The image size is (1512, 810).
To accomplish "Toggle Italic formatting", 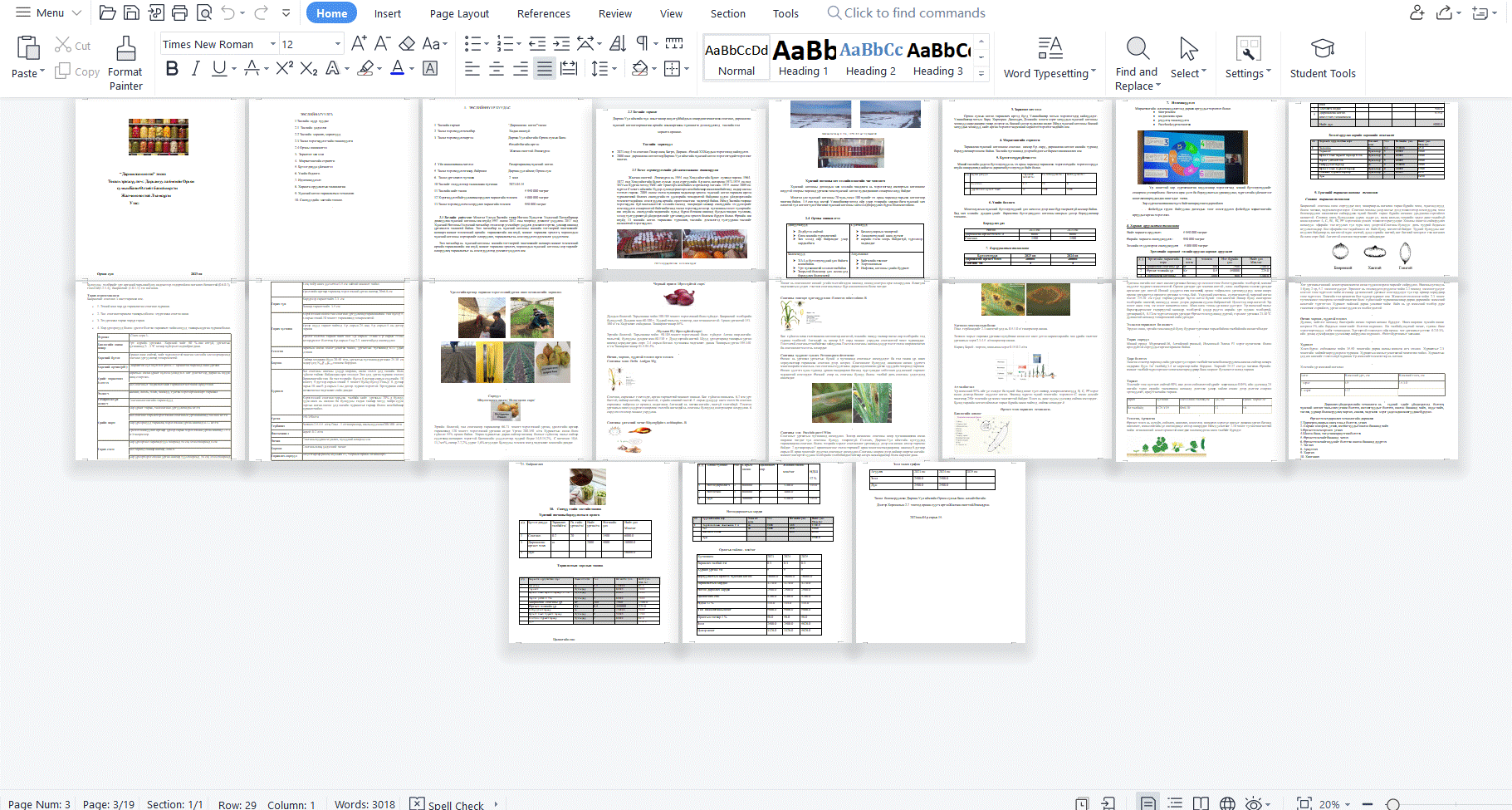I will coord(195,68).
